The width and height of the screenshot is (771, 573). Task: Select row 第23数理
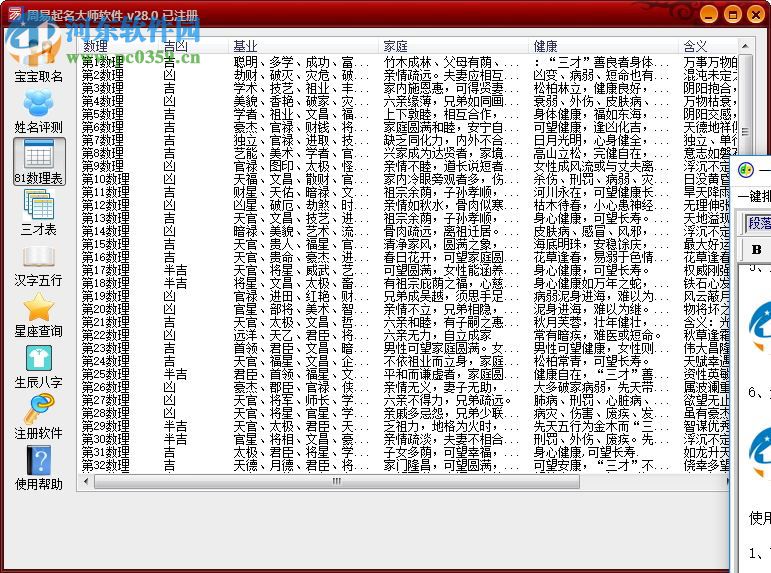coord(404,349)
